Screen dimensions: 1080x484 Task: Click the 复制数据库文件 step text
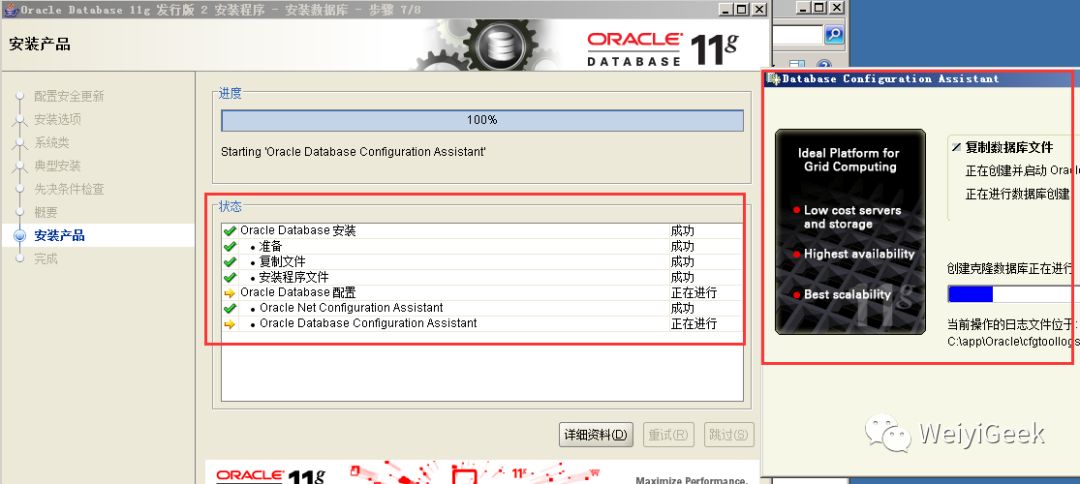pyautogui.click(x=1009, y=147)
